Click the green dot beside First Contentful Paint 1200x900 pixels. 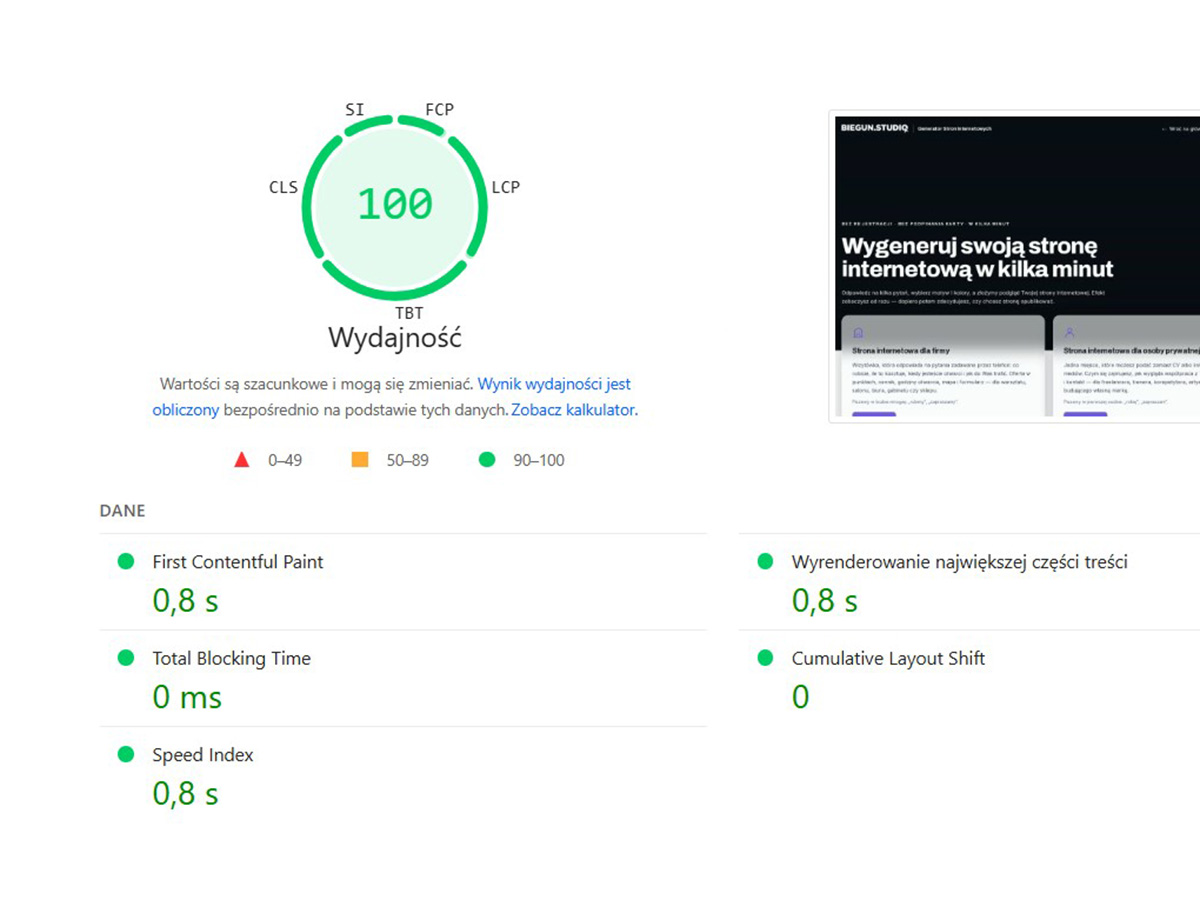coord(126,562)
